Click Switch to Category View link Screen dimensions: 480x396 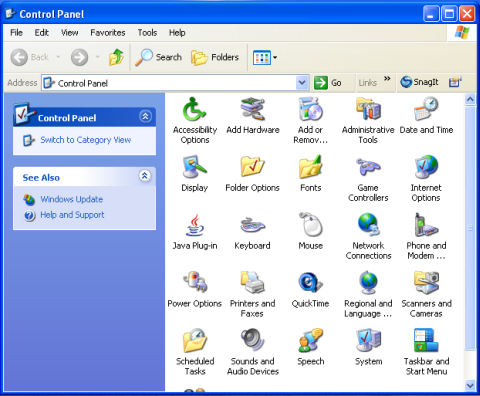coord(85,140)
